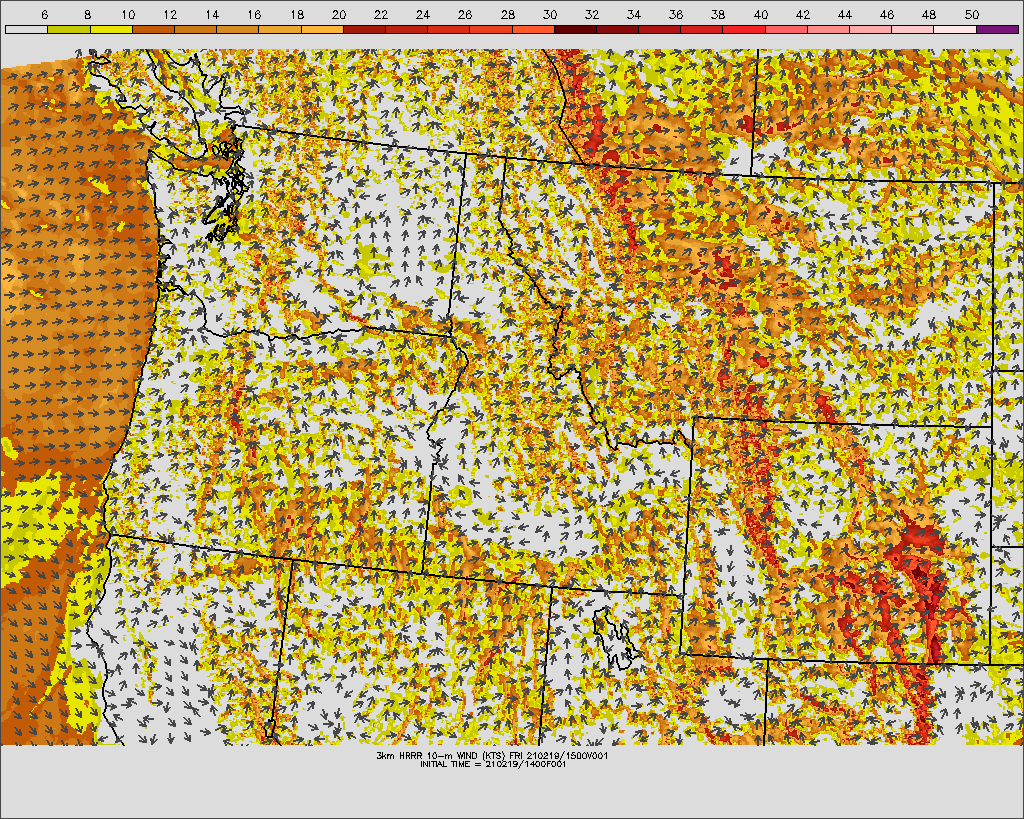This screenshot has width=1024, height=819.
Task: Select the legend swatch between 40 and 42
Action: point(786,29)
